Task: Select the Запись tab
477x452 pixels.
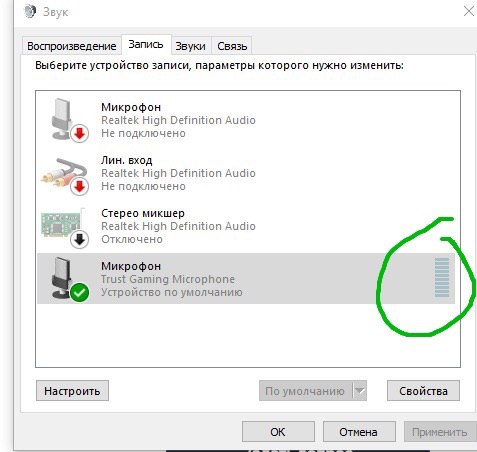Action: pyautogui.click(x=146, y=44)
